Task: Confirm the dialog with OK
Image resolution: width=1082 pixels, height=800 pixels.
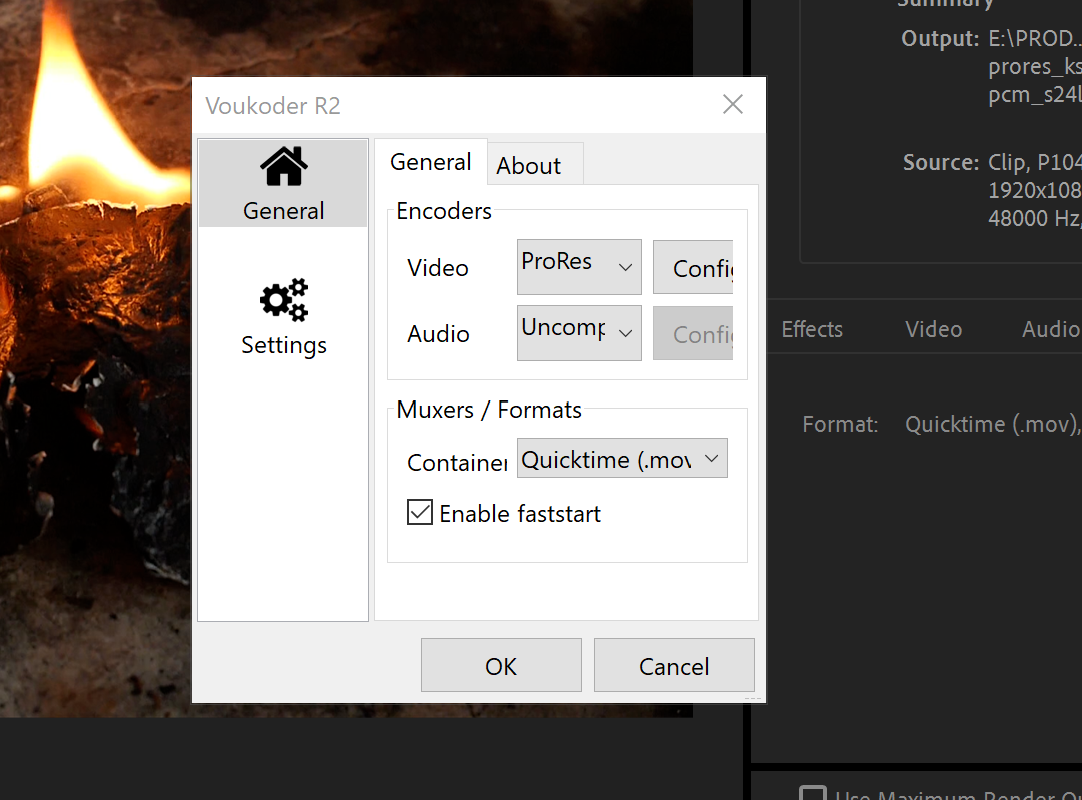Action: (501, 666)
